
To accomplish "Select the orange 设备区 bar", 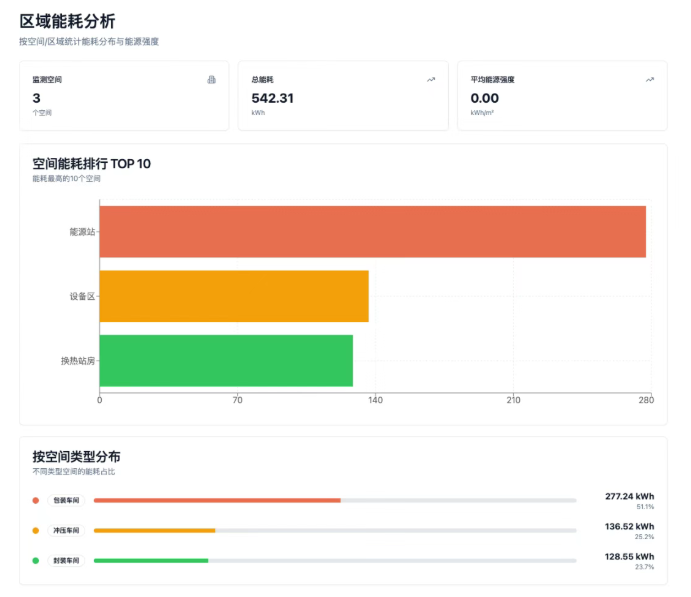I will (234, 296).
